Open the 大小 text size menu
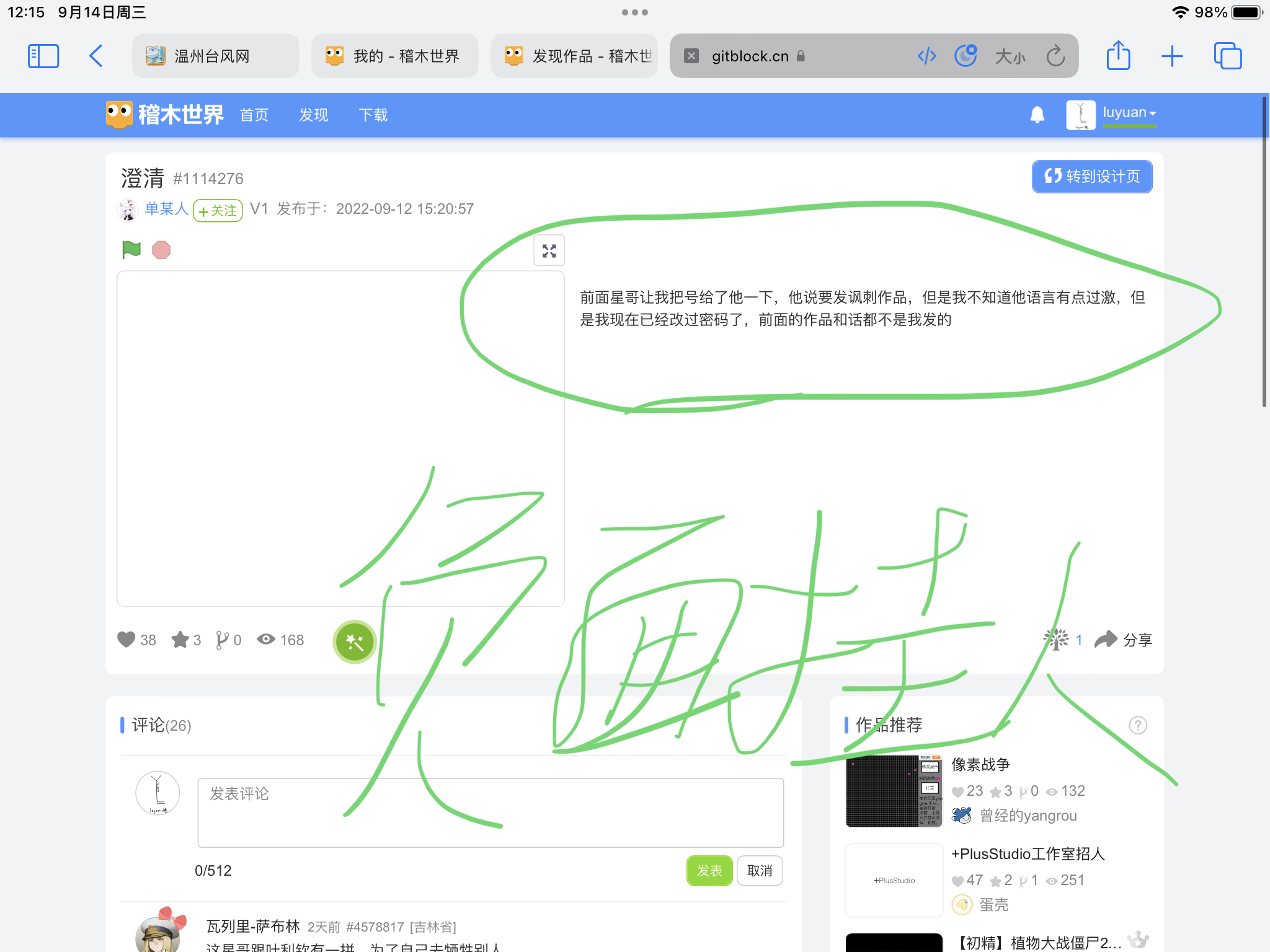The image size is (1270, 952). tap(1010, 56)
